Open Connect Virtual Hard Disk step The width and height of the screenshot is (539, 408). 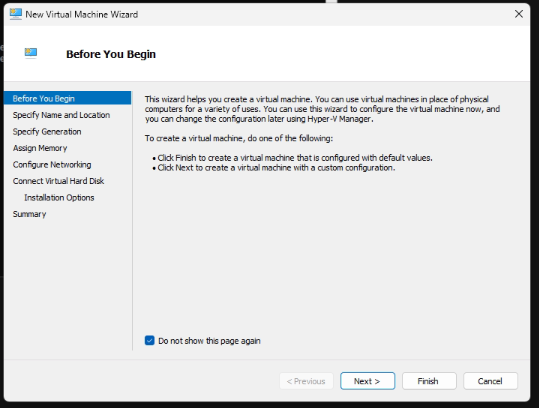(x=58, y=181)
